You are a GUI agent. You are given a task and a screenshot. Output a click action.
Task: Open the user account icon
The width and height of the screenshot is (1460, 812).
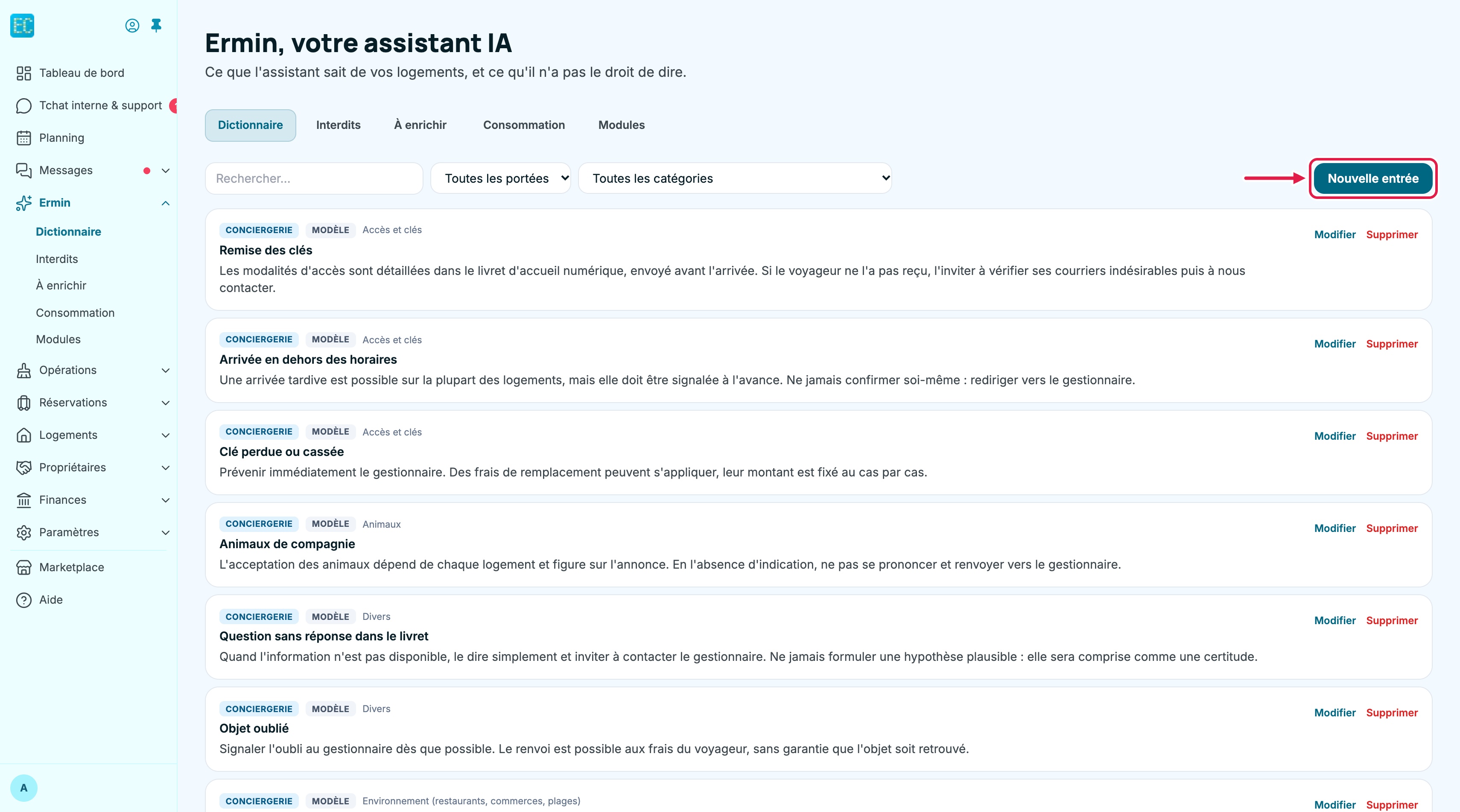[132, 26]
